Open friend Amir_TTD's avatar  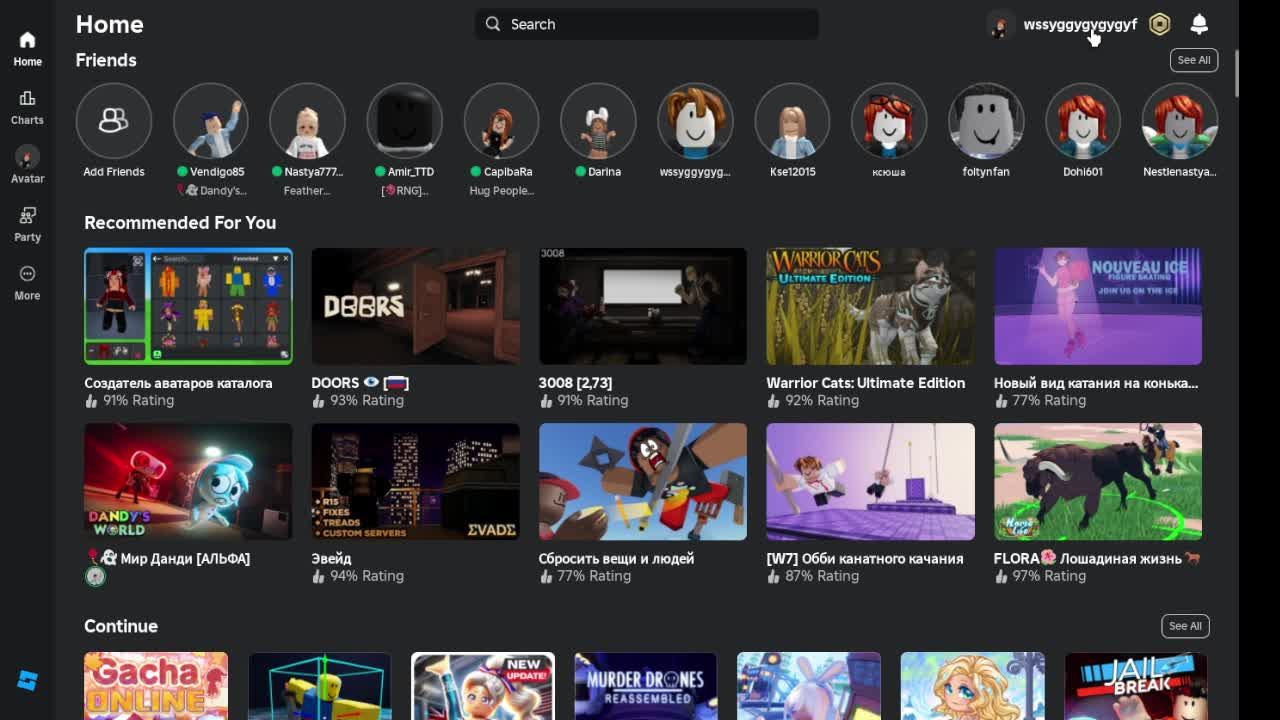pyautogui.click(x=404, y=121)
